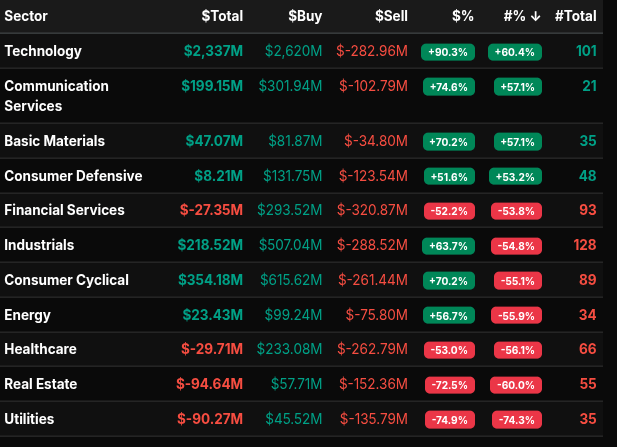Click the Utilities sector name
This screenshot has width=617, height=447.
pos(29,419)
